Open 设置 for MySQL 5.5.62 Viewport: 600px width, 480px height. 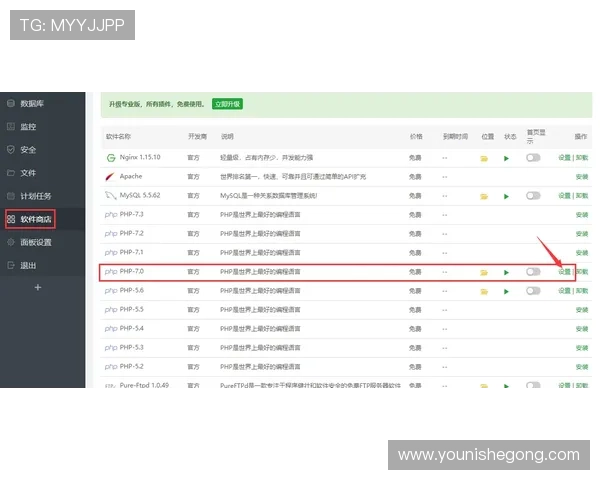pyautogui.click(x=564, y=196)
